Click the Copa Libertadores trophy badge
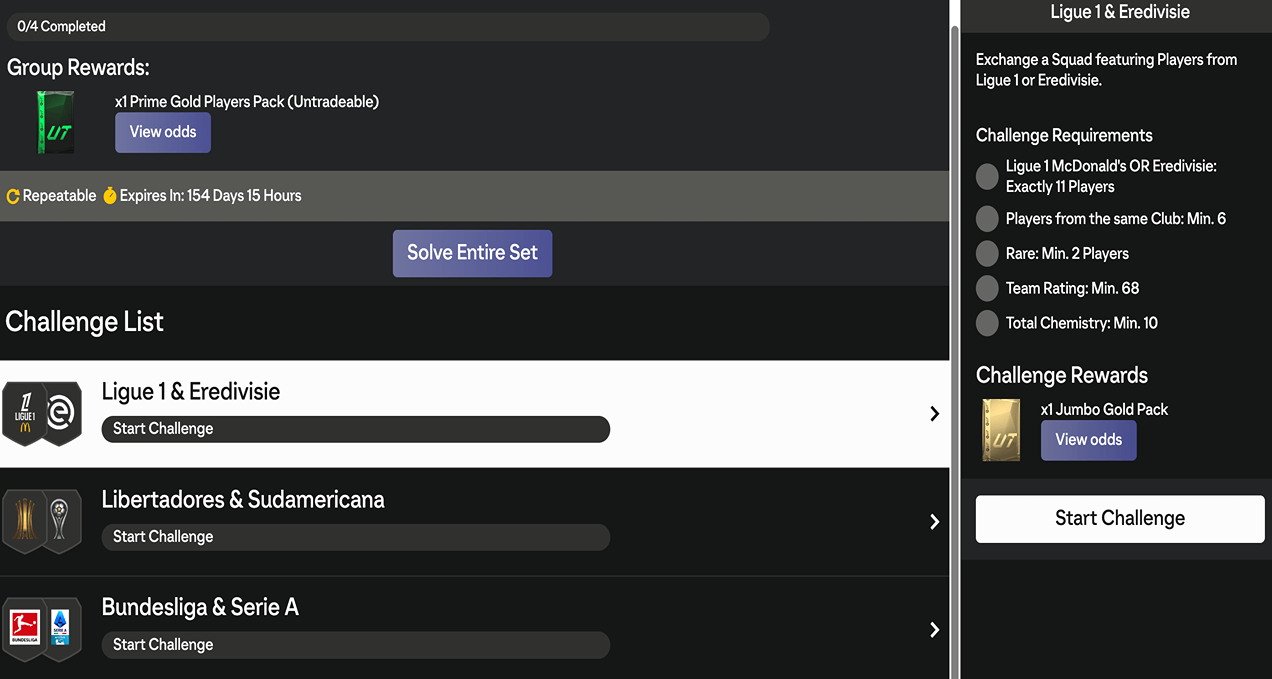This screenshot has height=679, width=1272. 24,521
